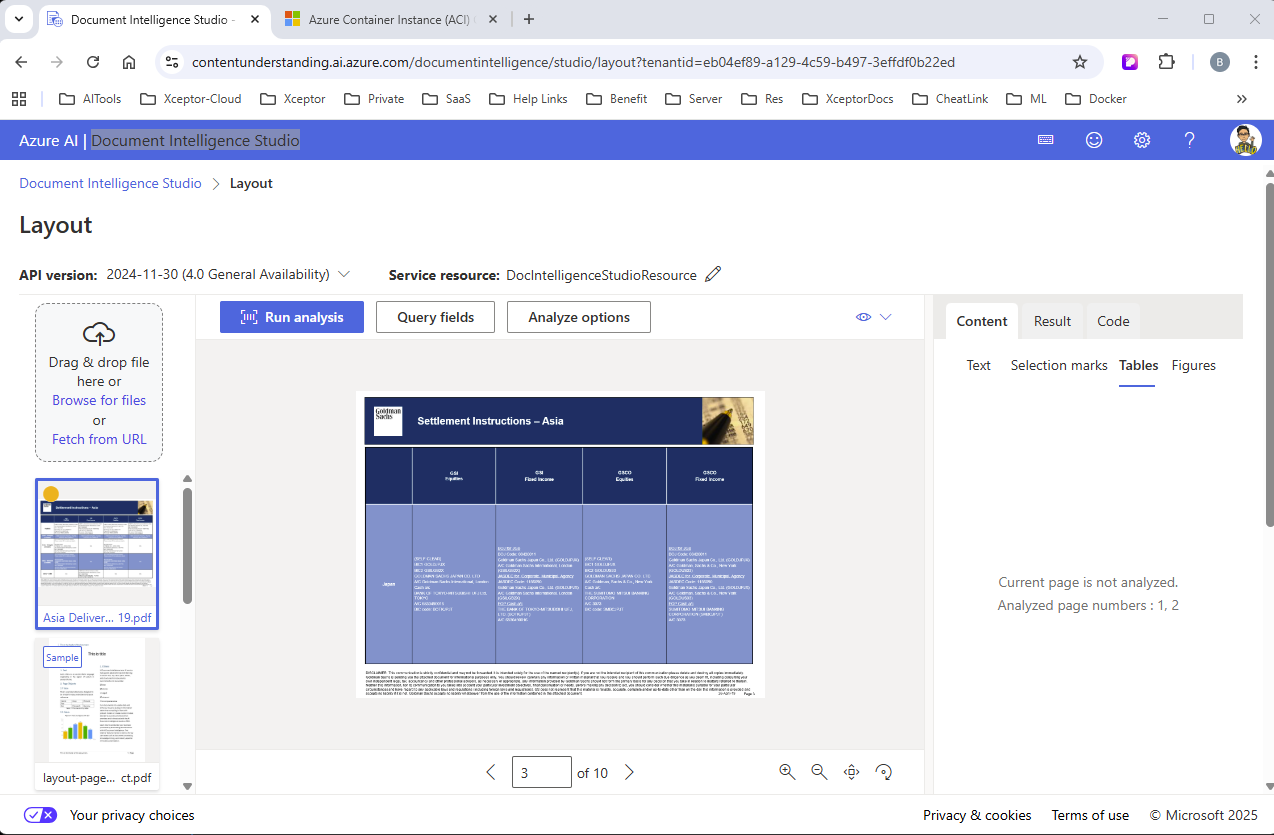
Task: Open the help question mark icon
Action: pyautogui.click(x=1190, y=140)
